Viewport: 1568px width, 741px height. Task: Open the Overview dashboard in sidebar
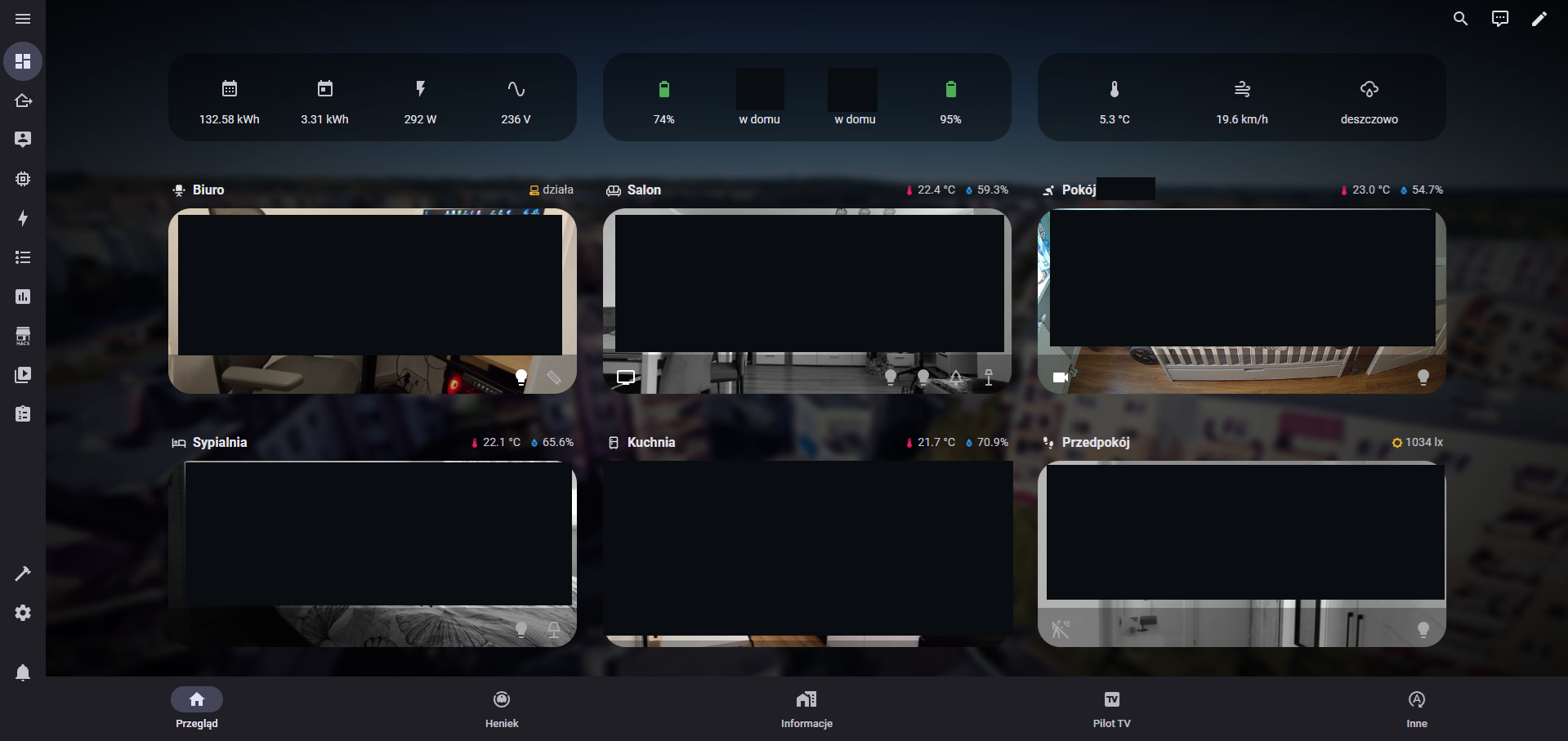click(x=23, y=61)
